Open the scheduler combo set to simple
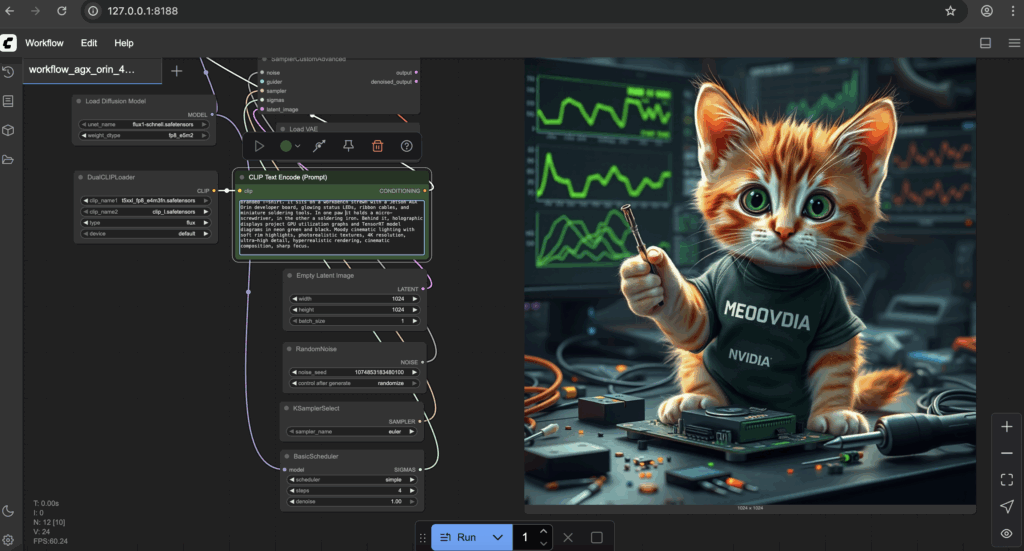The width and height of the screenshot is (1024, 551). 350,479
